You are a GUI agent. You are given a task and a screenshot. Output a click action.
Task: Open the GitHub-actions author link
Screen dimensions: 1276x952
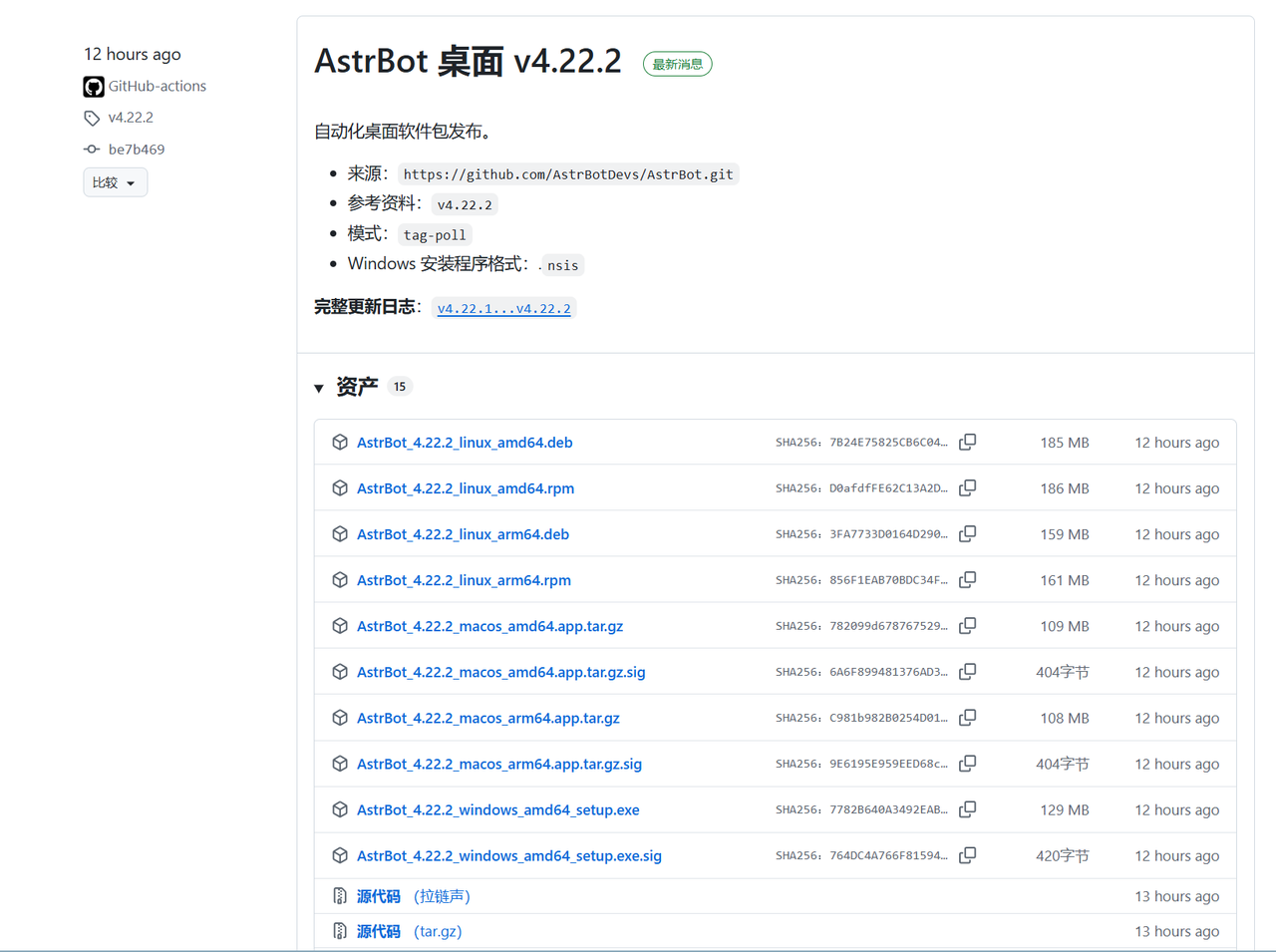tap(158, 87)
